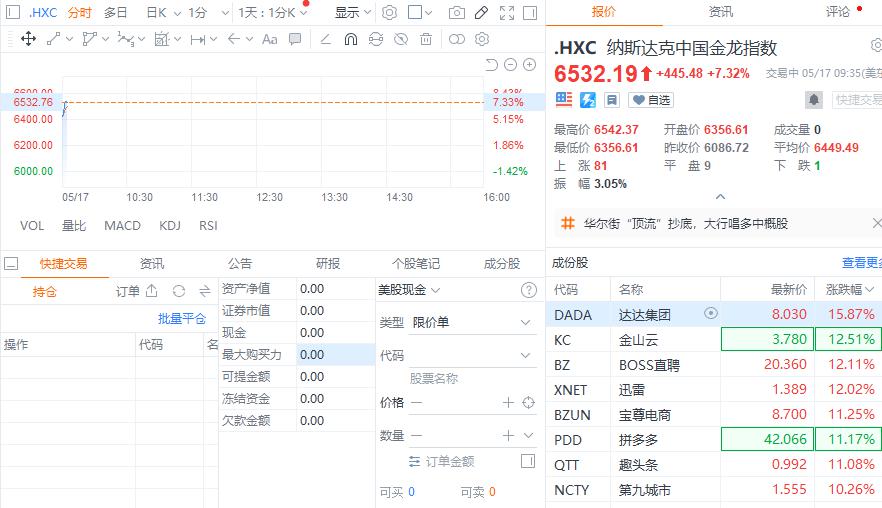Image resolution: width=882 pixels, height=508 pixels.
Task: Zoom in chart with plus circle
Action: pyautogui.click(x=529, y=65)
